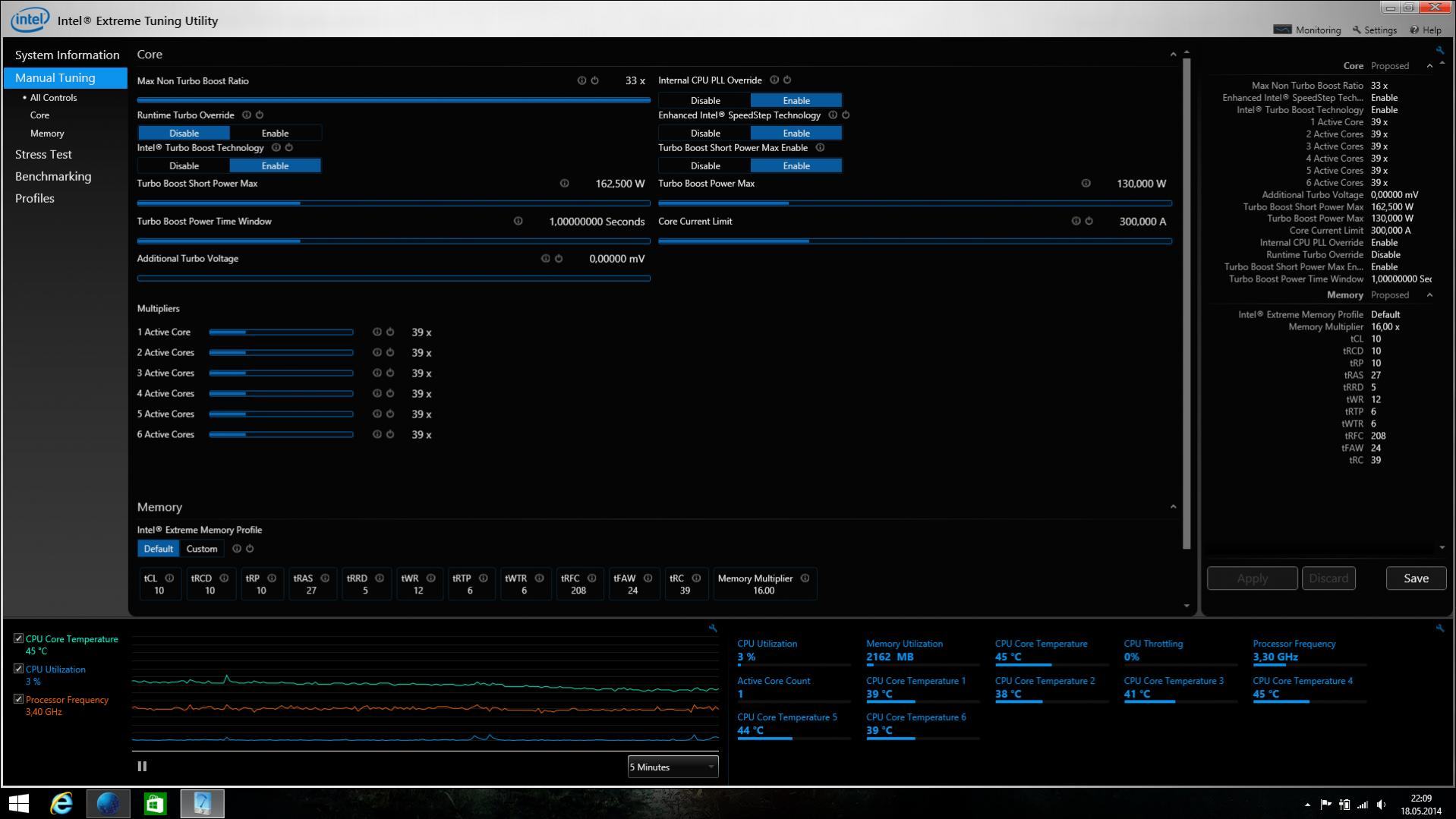Click the Save button
Viewport: 1456px width, 819px height.
(1416, 579)
